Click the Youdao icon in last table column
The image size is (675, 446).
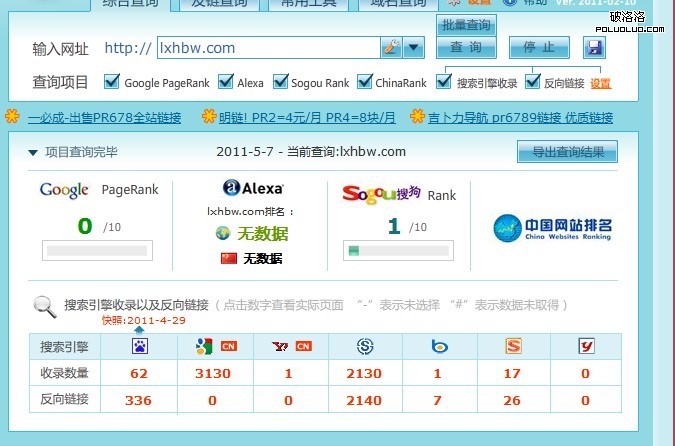(586, 347)
